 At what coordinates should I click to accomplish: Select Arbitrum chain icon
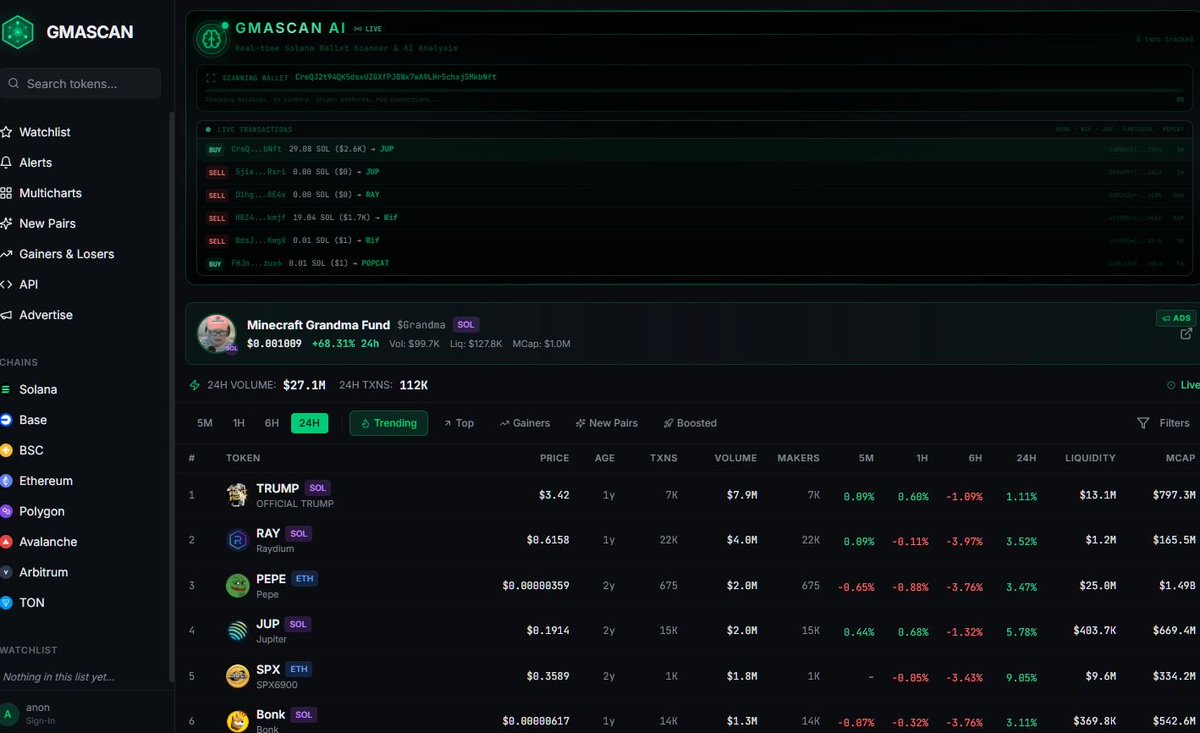click(x=6, y=572)
